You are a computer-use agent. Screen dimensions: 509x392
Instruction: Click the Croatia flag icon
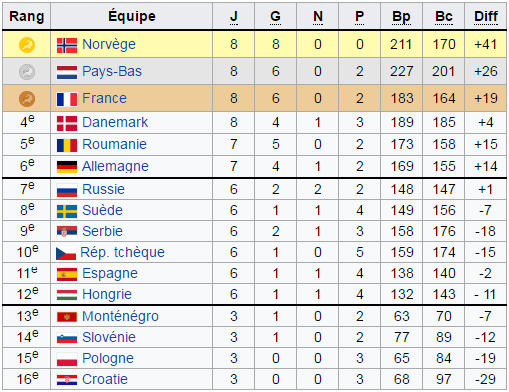pos(67,380)
